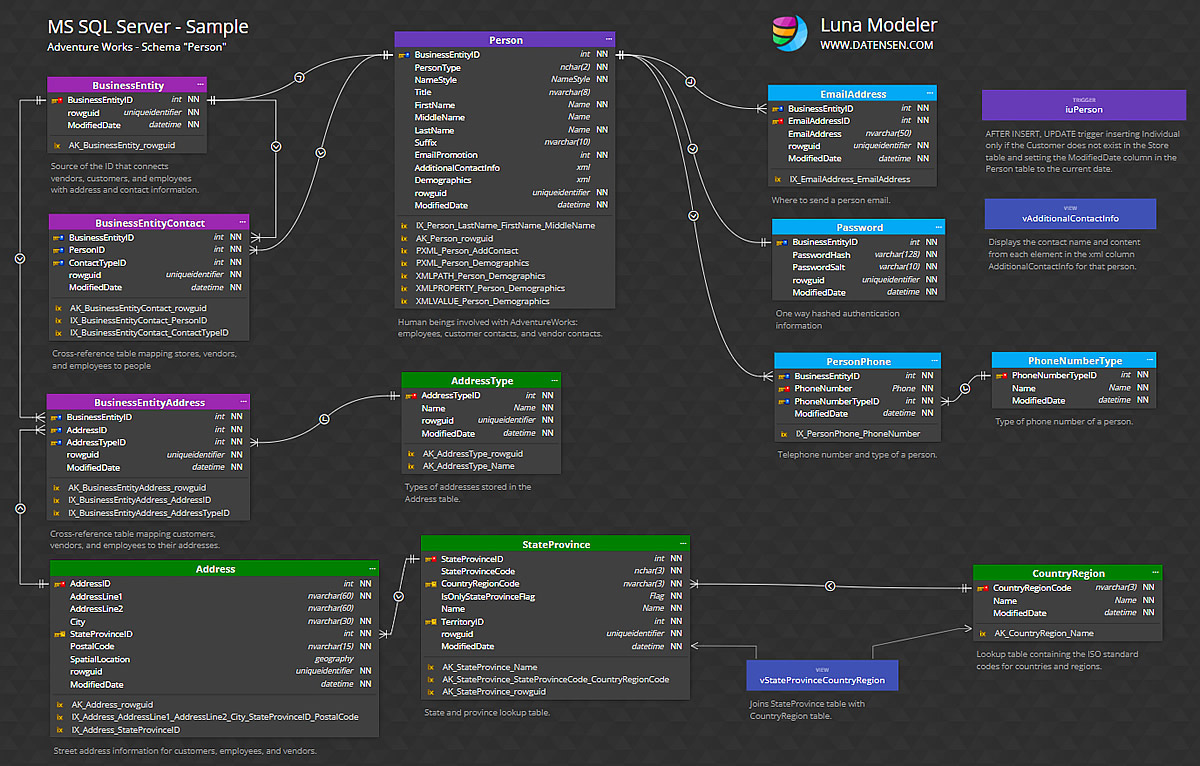Select the vAdditionalContactInfo view box
The width and height of the screenshot is (1200, 766).
click(x=1070, y=214)
